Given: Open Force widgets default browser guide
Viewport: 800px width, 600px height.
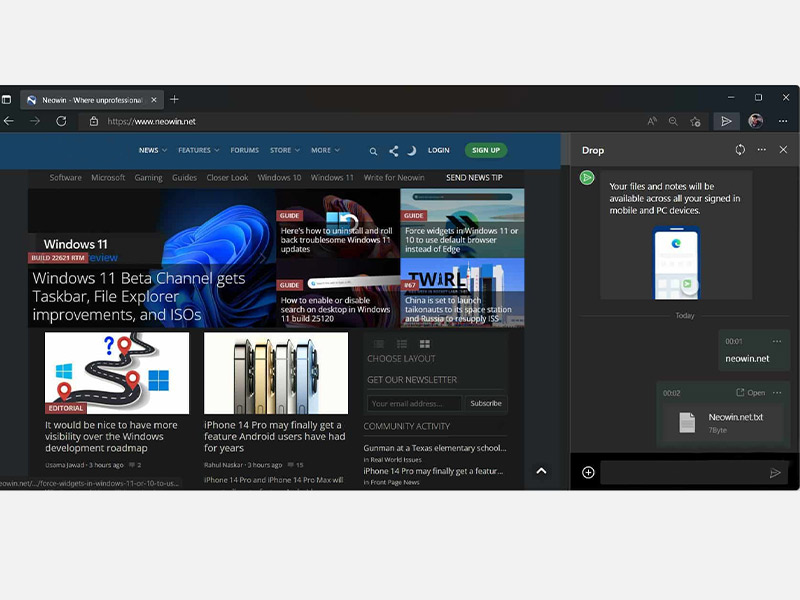Looking at the screenshot, I should pyautogui.click(x=462, y=240).
